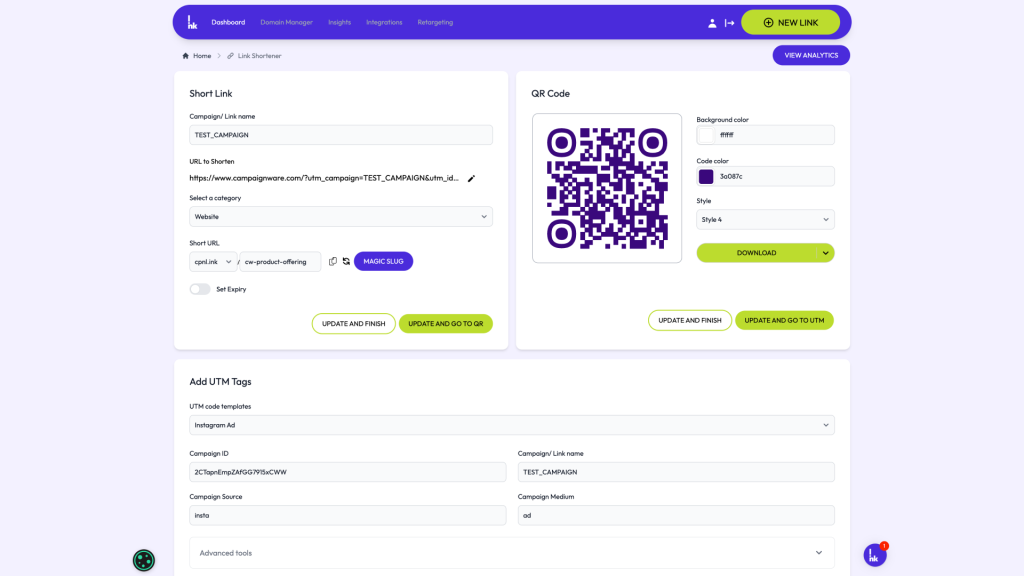Click the VIEW ANALYTICS button
This screenshot has height=576, width=1024.
pyautogui.click(x=811, y=55)
